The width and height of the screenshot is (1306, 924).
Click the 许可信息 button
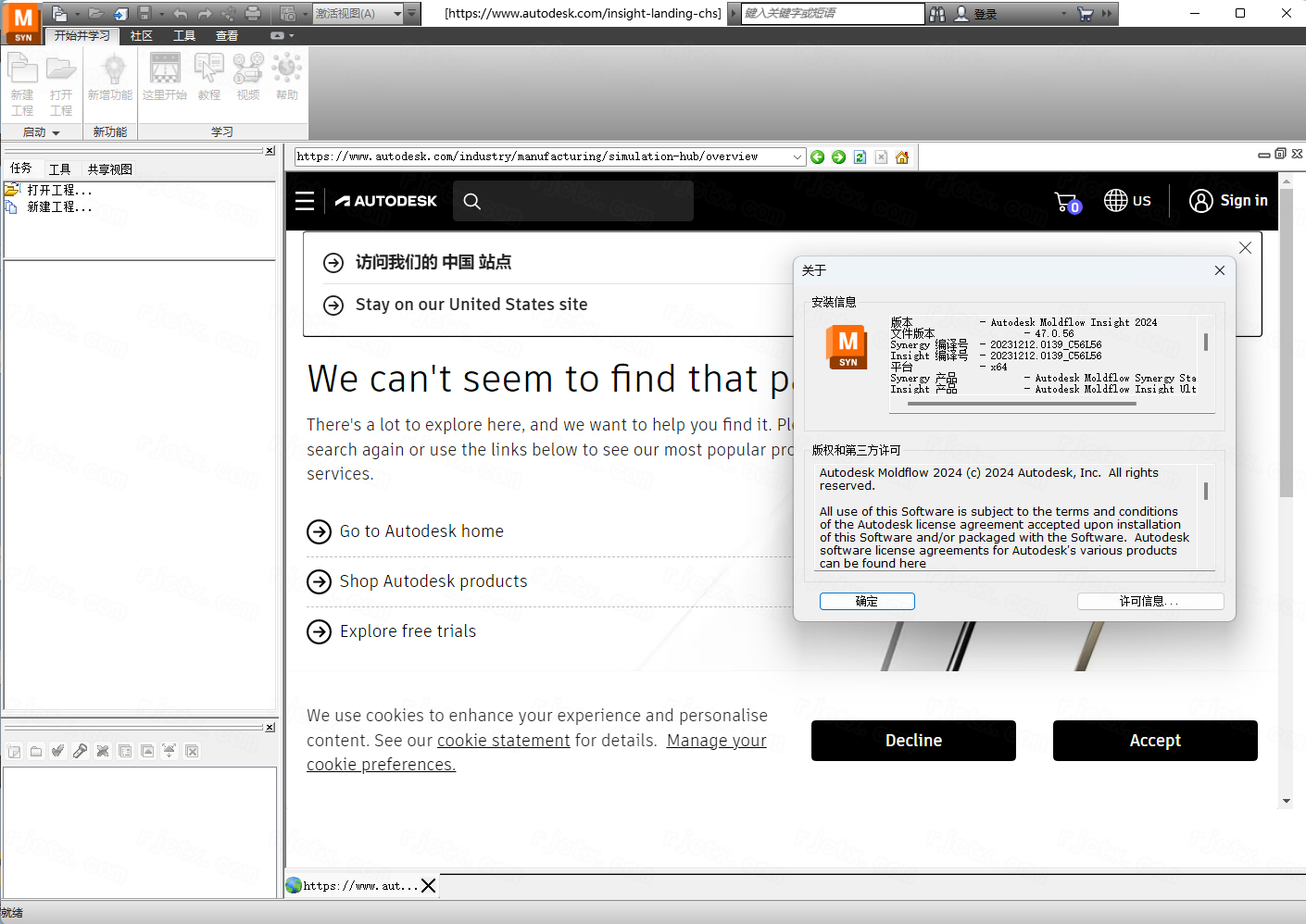pyautogui.click(x=1149, y=602)
